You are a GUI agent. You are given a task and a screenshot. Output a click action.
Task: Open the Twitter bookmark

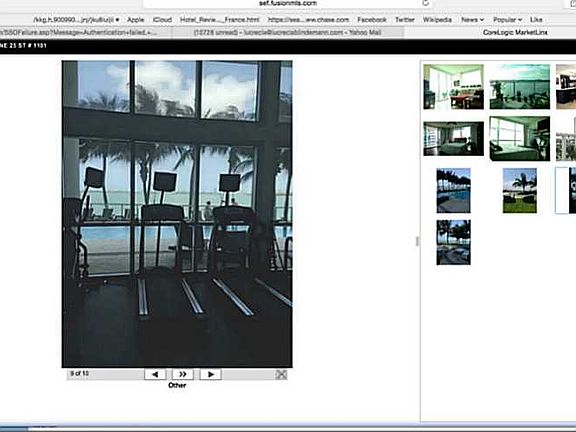click(x=404, y=20)
